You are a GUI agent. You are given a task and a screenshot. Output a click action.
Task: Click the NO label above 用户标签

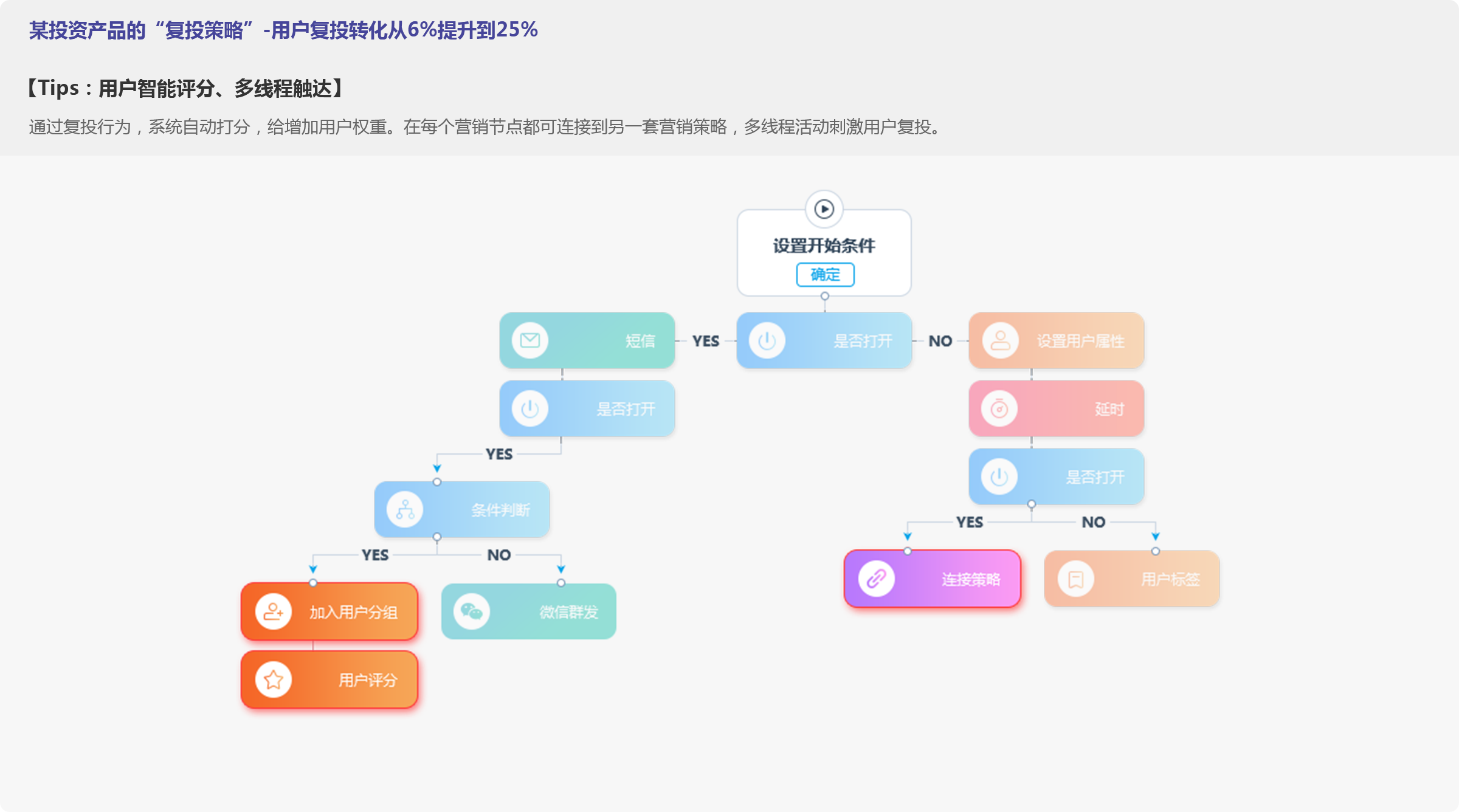[1094, 522]
